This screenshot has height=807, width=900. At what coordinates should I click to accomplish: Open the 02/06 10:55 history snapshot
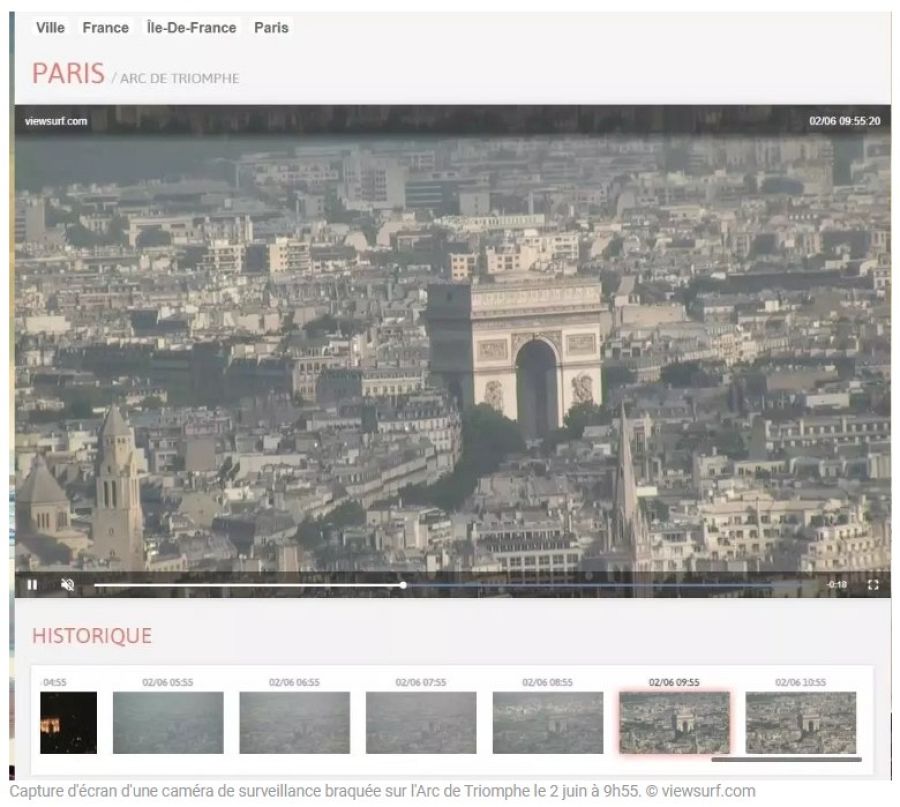[801, 718]
